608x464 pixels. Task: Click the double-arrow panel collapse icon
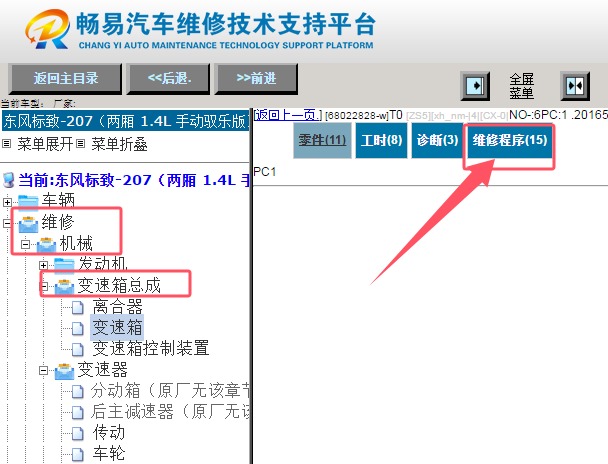(x=575, y=85)
